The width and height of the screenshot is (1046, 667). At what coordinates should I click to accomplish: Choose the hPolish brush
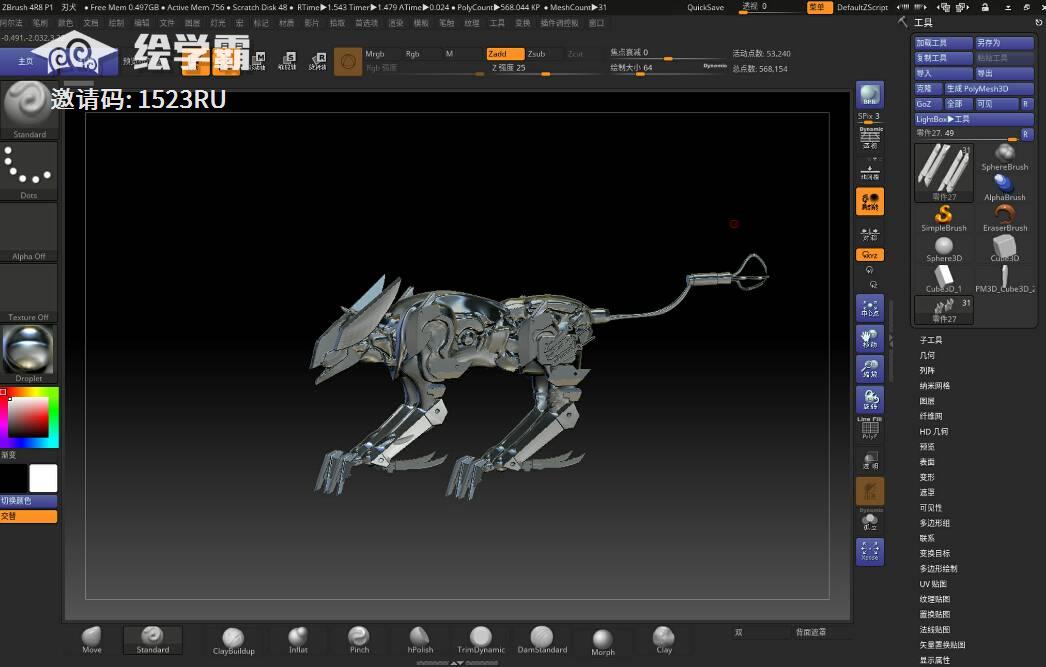click(x=420, y=640)
